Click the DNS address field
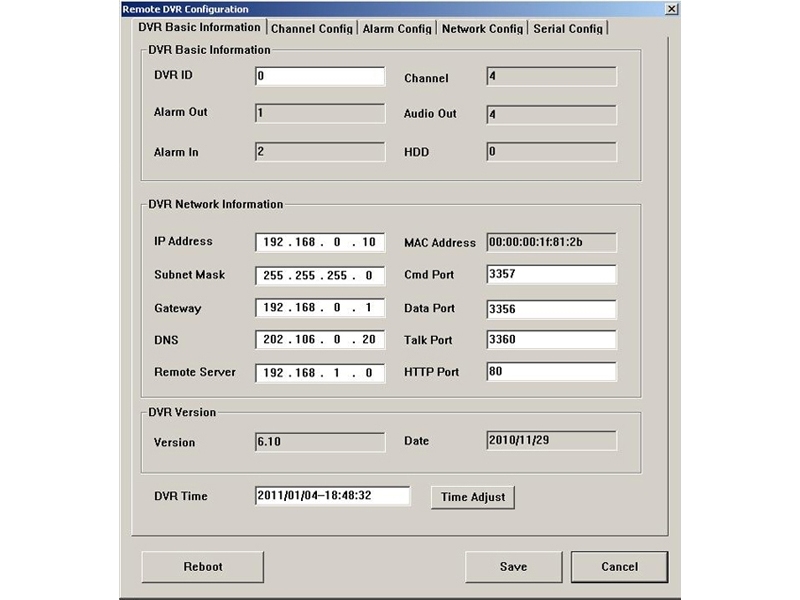The width and height of the screenshot is (800, 600). coord(320,340)
